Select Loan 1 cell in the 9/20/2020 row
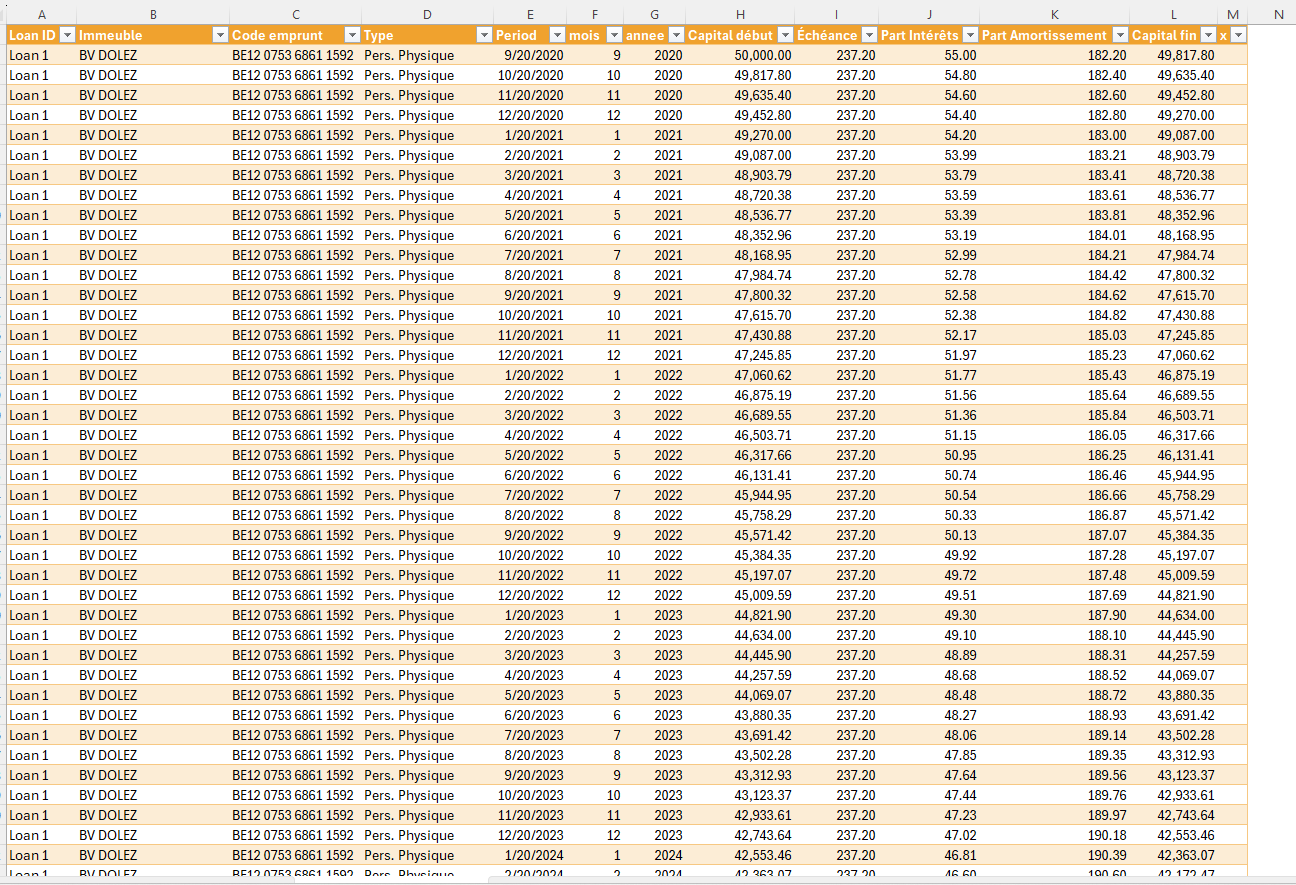The image size is (1296, 885). (41, 55)
